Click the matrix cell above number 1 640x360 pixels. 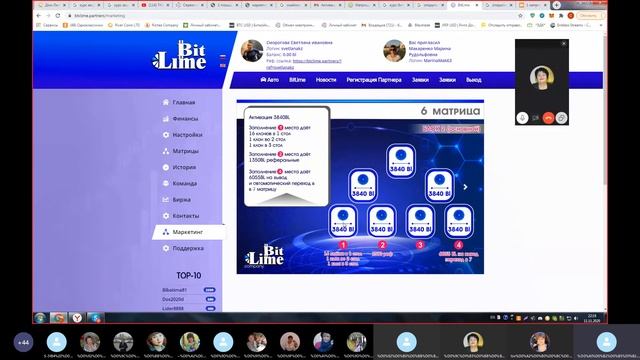343,221
